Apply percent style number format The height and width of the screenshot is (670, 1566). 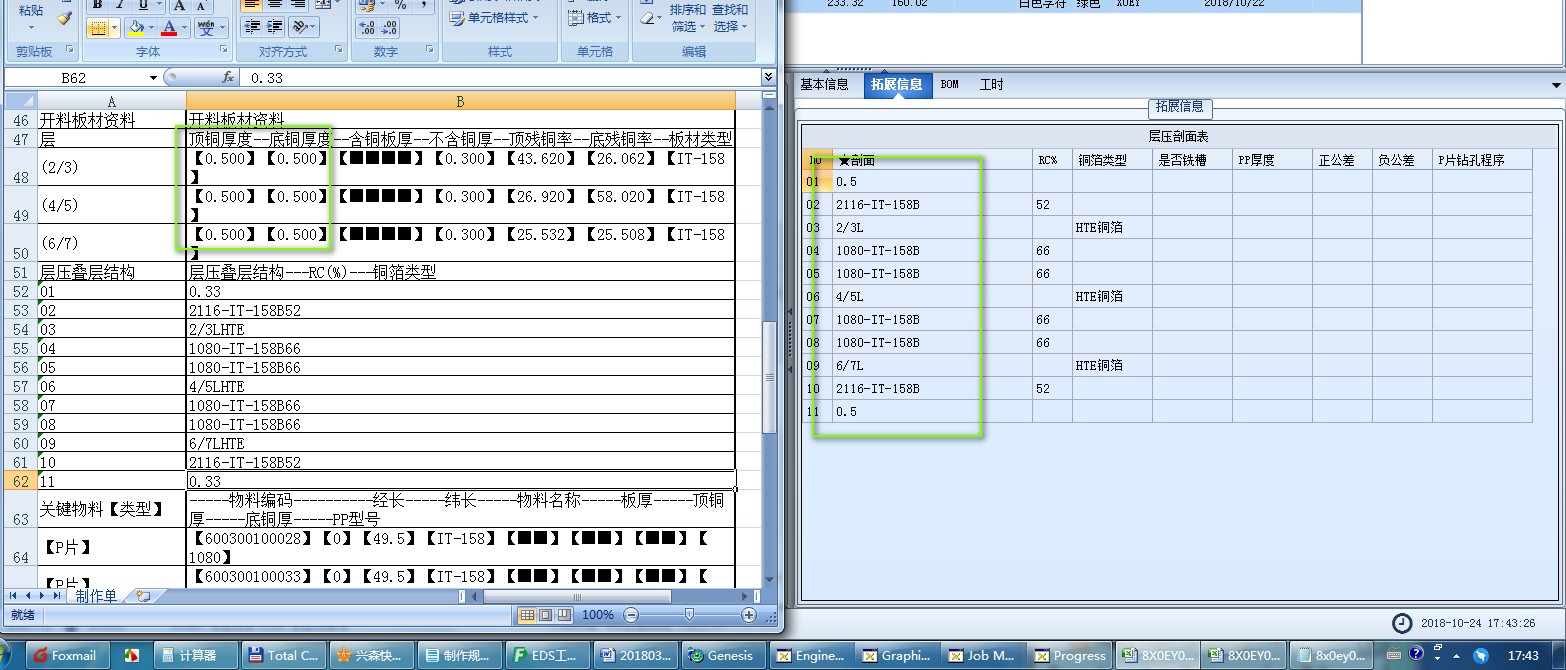pos(400,5)
